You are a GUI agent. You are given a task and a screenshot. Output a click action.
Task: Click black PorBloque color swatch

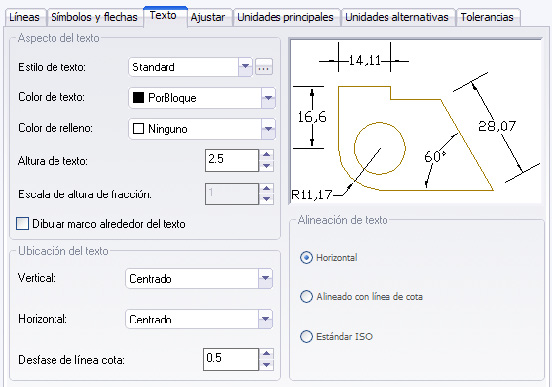point(138,98)
